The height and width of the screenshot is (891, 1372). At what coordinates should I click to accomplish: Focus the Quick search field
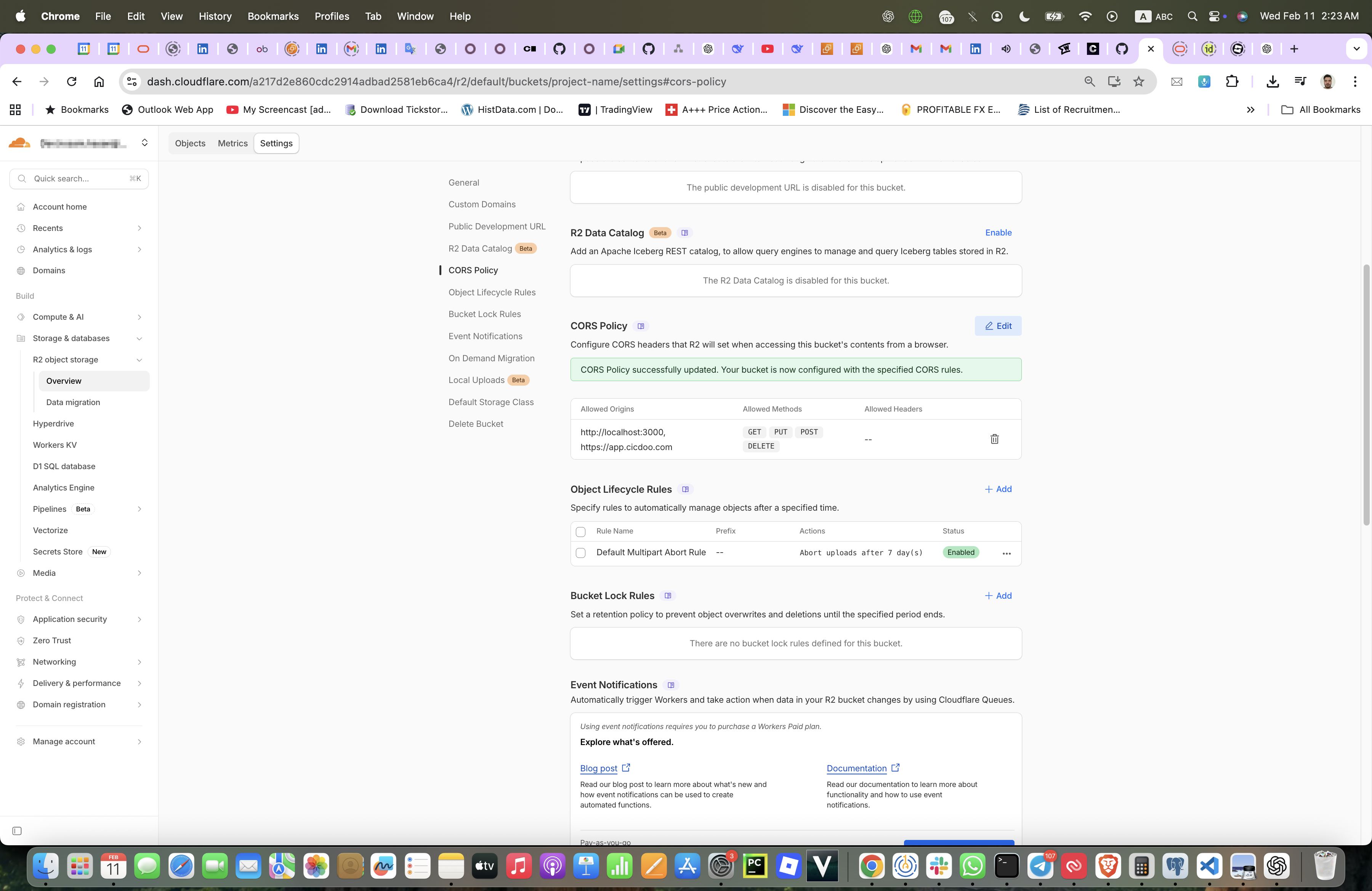79,179
